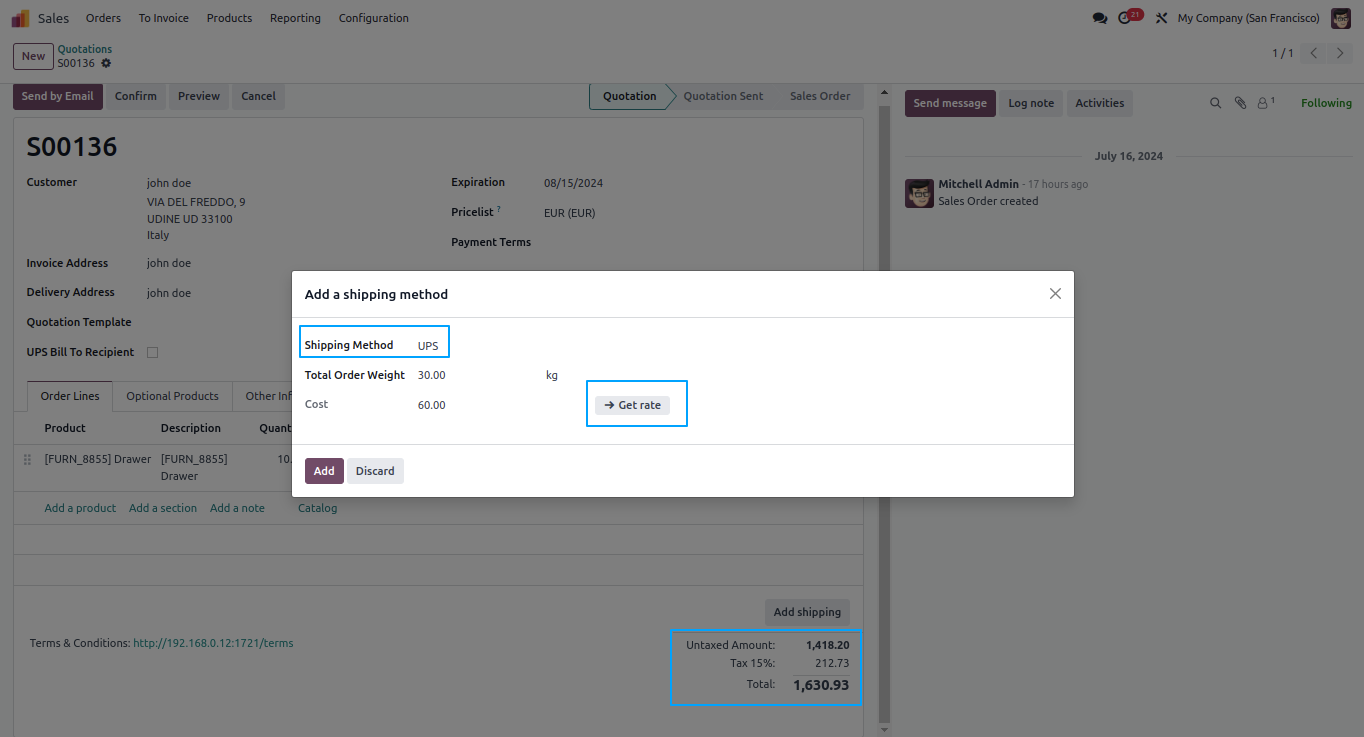The image size is (1364, 737).
Task: Open the gear actions menu beside S00136
Action: [x=106, y=63]
